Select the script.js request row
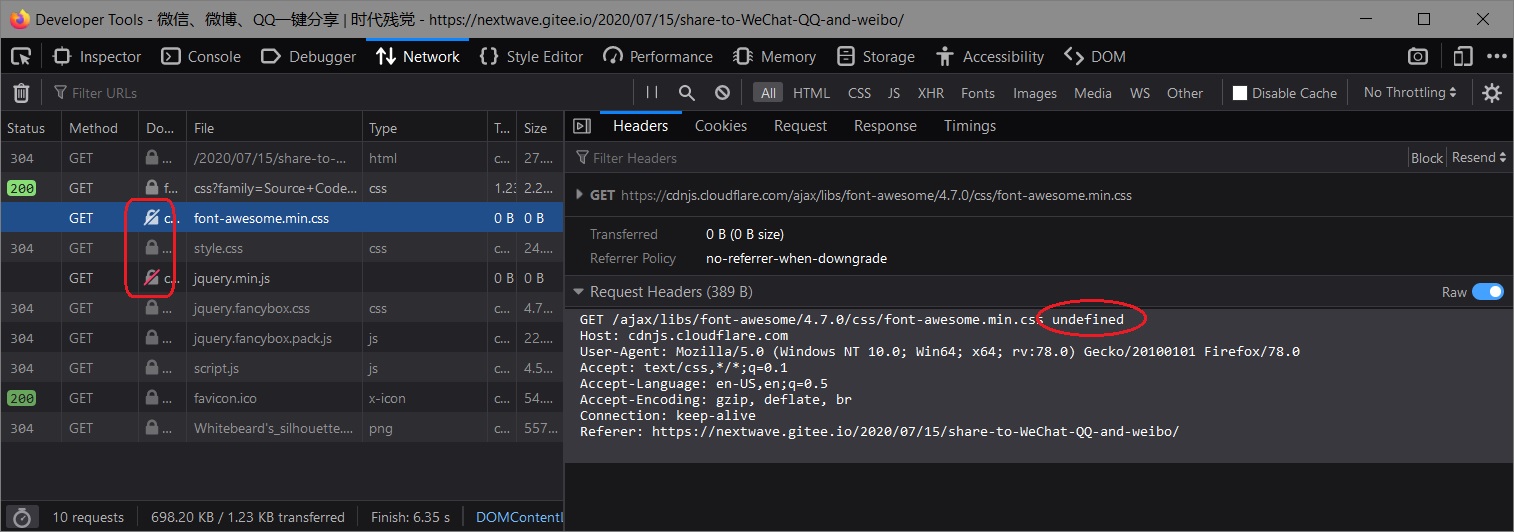Viewport: 1514px width, 532px height. click(282, 368)
